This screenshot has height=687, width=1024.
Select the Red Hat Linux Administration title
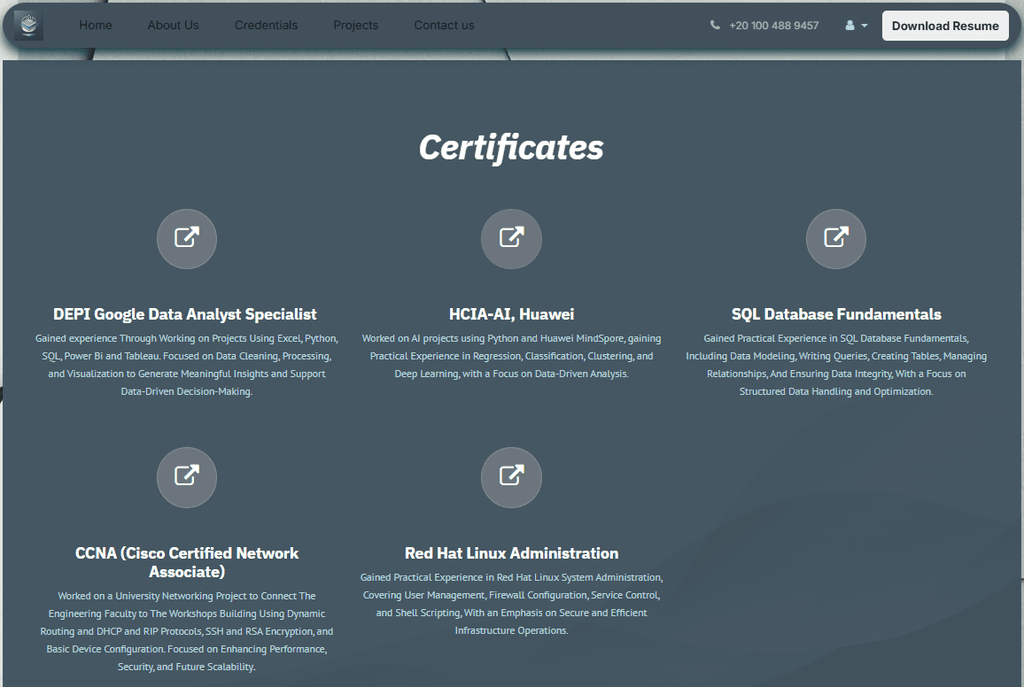pyautogui.click(x=511, y=553)
